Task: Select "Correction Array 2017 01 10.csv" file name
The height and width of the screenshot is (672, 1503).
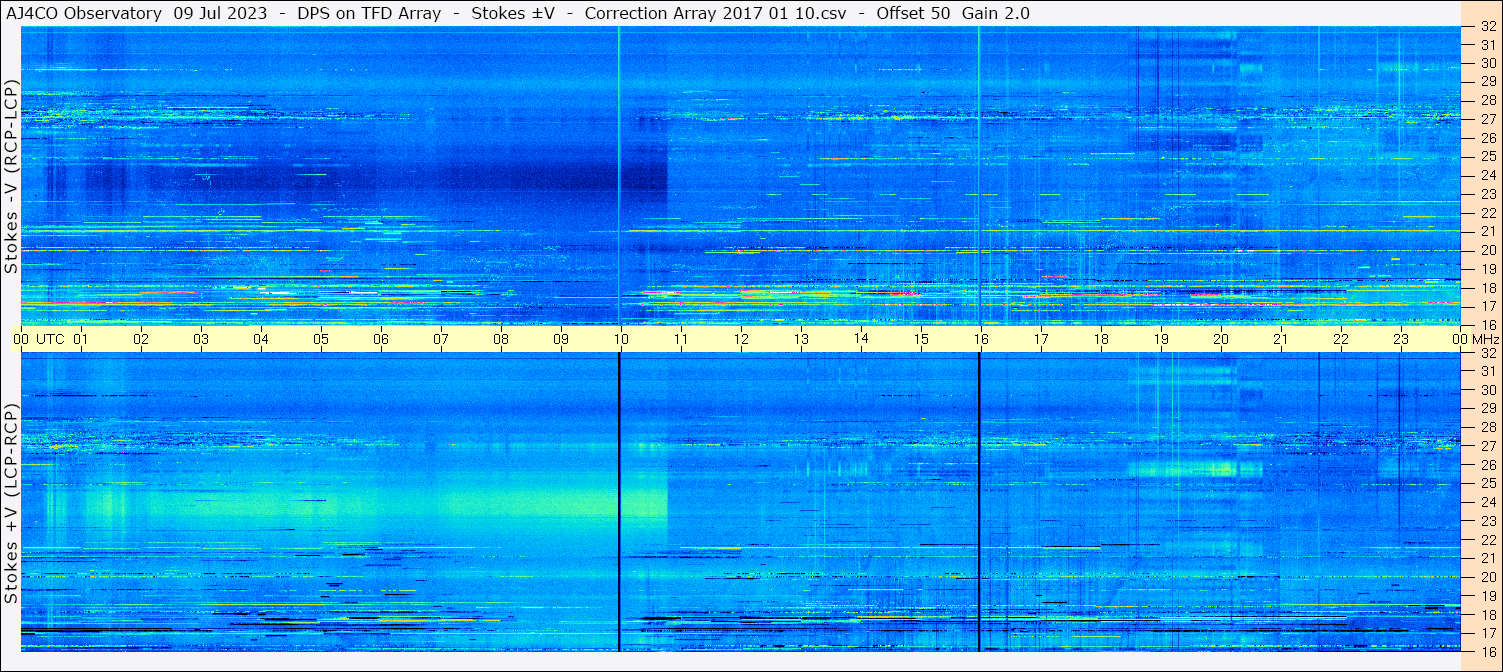Action: [x=715, y=13]
